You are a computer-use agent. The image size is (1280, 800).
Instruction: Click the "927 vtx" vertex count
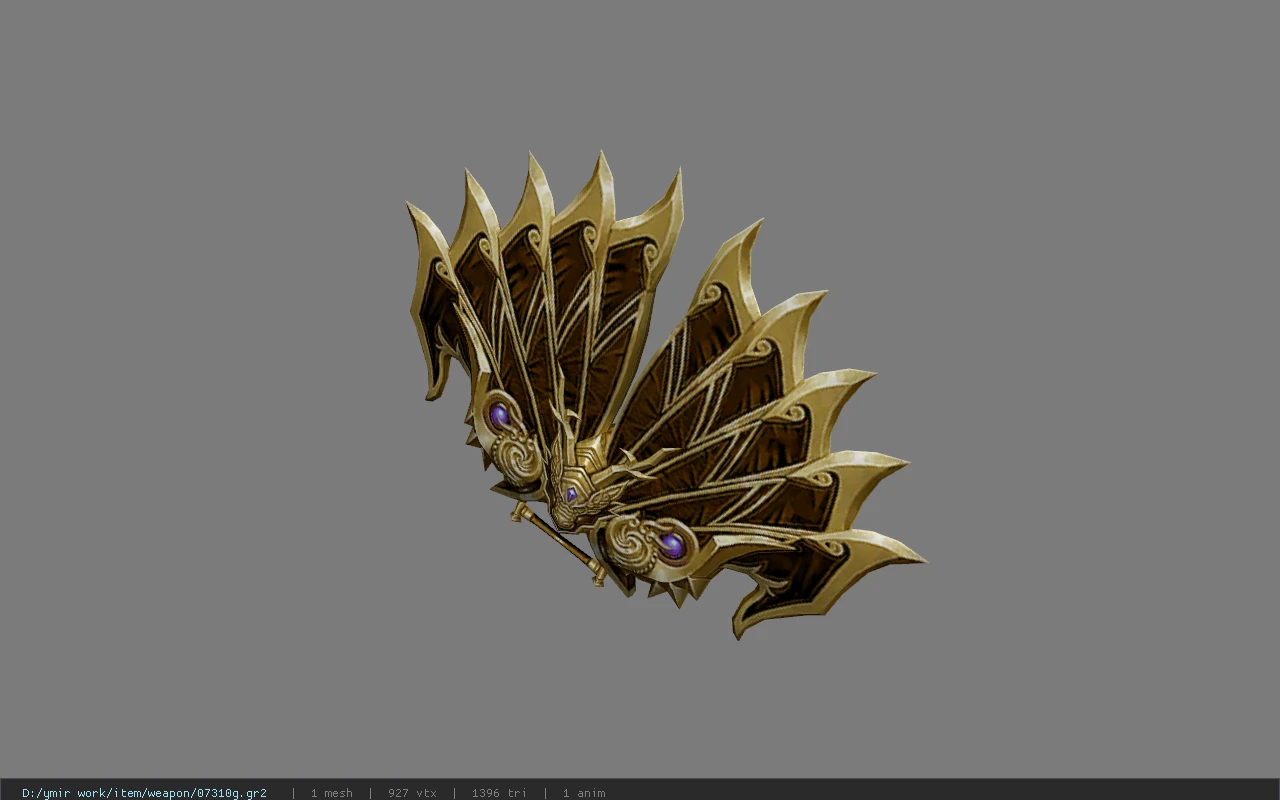click(x=412, y=793)
